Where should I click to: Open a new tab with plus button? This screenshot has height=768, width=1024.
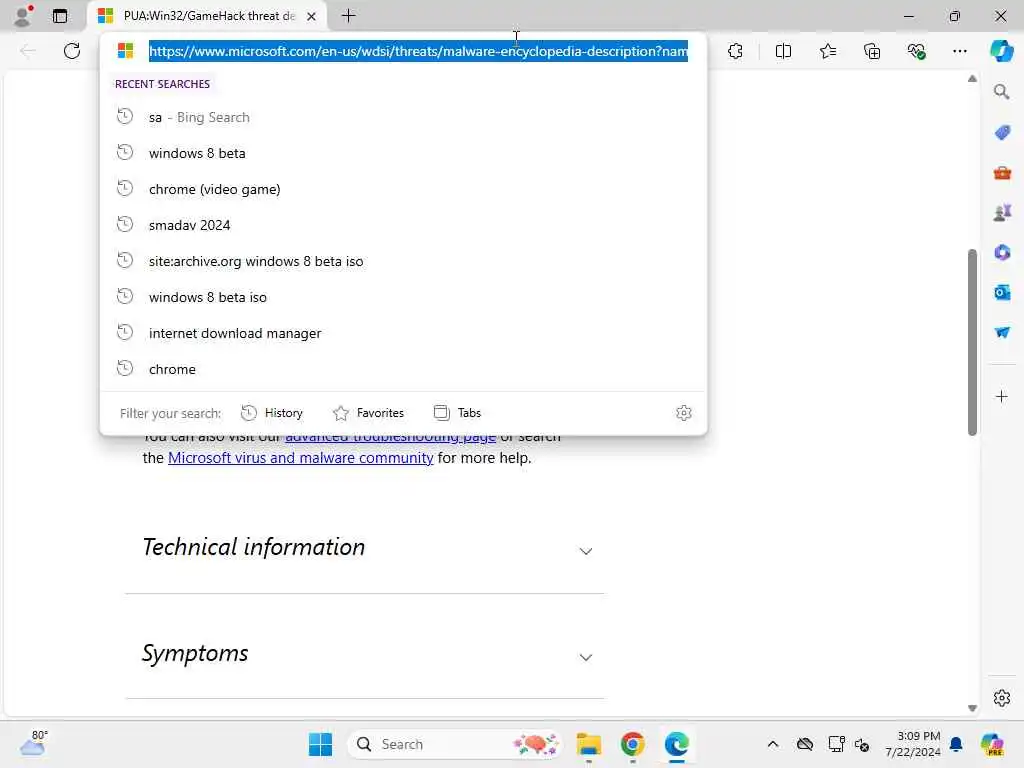pyautogui.click(x=349, y=16)
